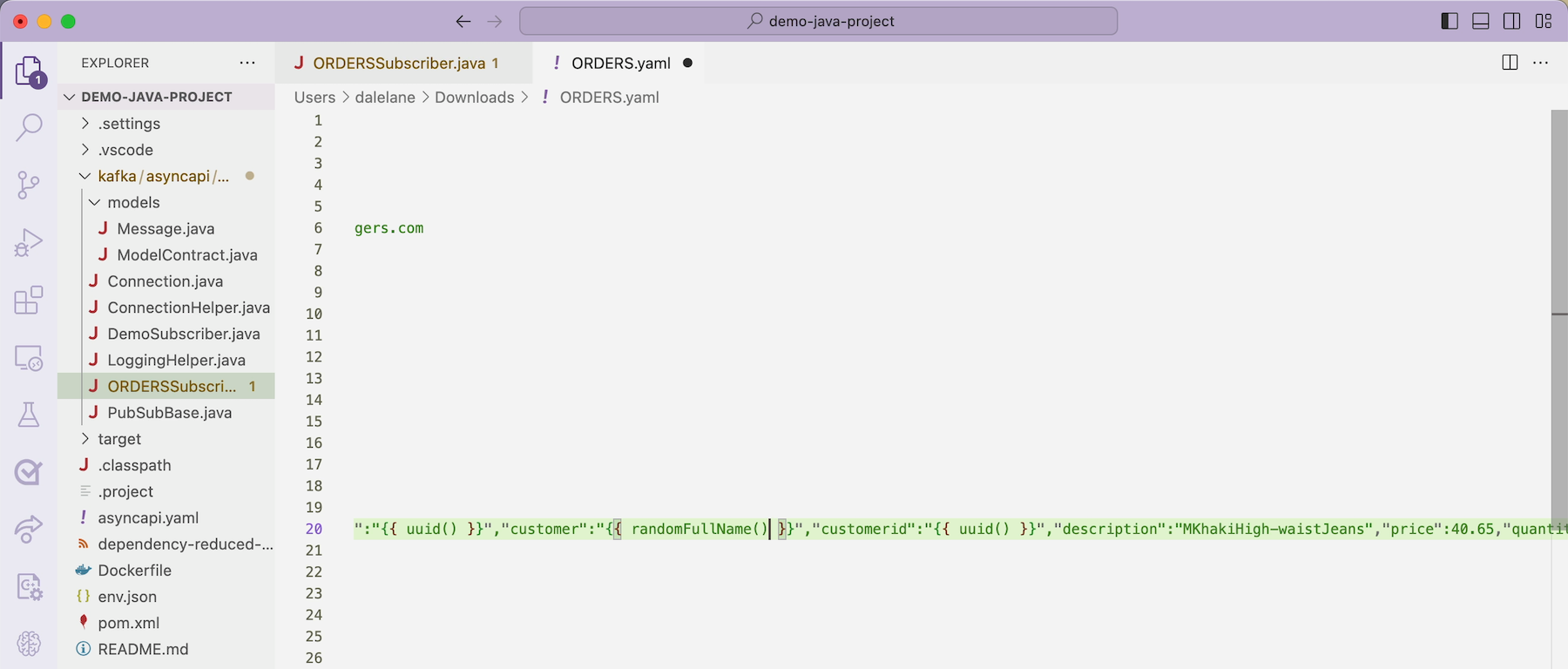Open the Remote Explorer view
This screenshot has width=1568, height=669.
coord(29,358)
